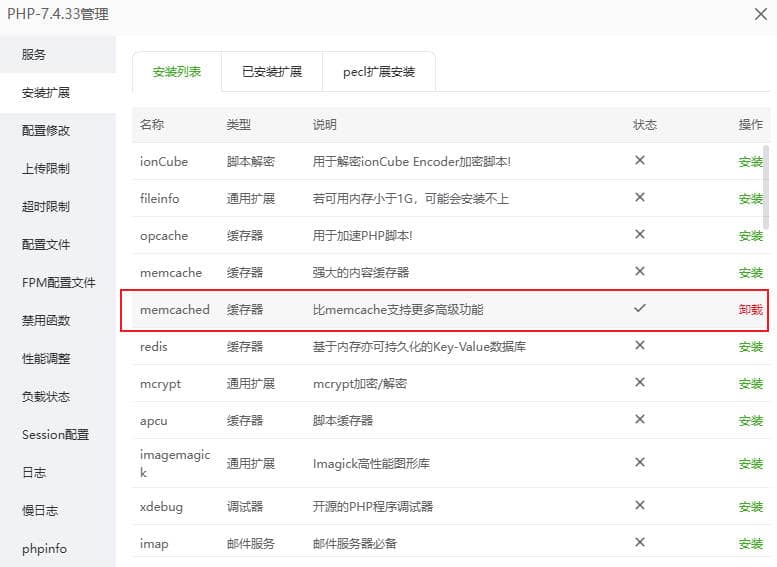This screenshot has height=567, width=777.
Task: Go to 上传限制 section
Action: click(x=58, y=169)
